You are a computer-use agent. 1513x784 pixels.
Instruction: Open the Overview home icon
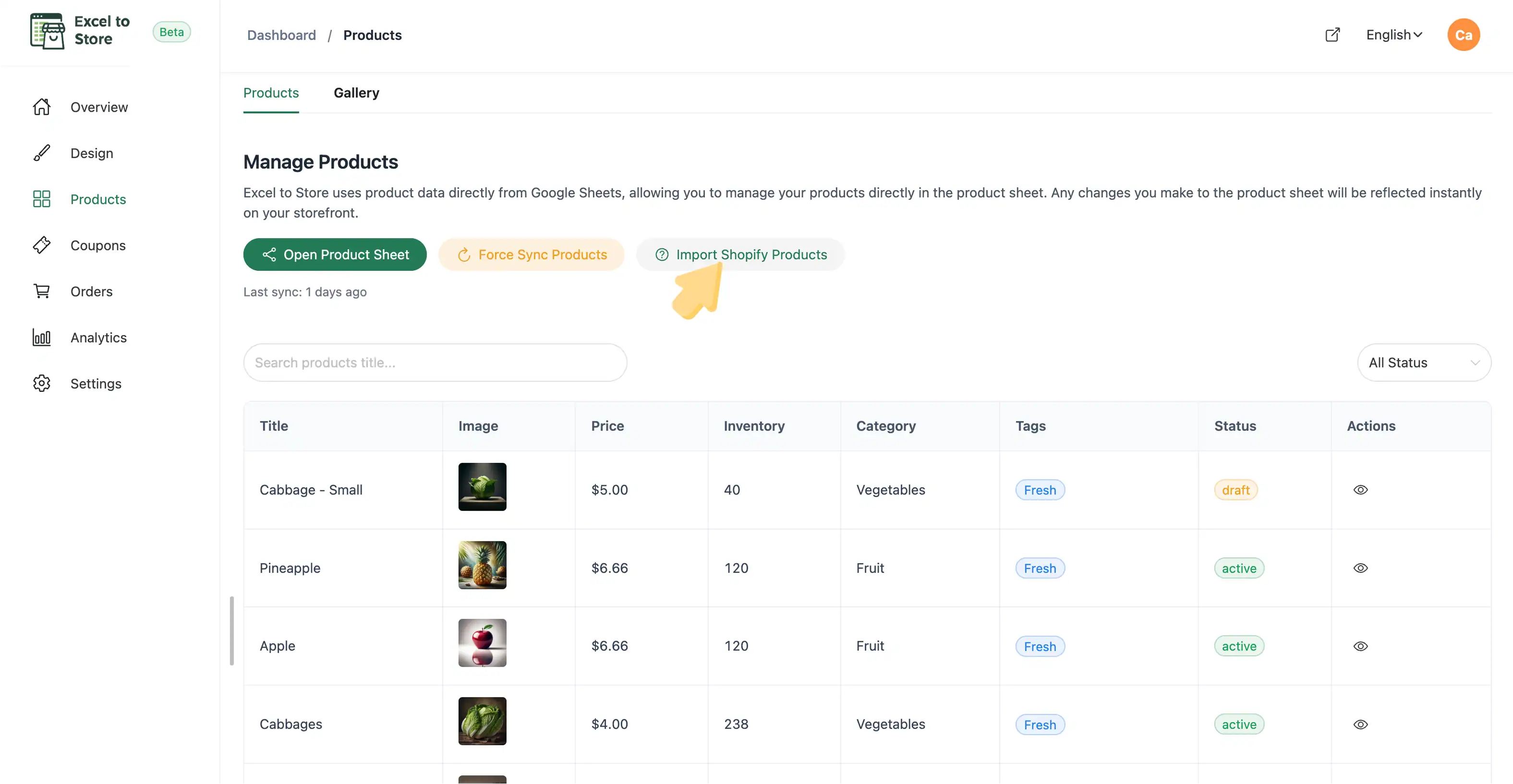point(42,107)
